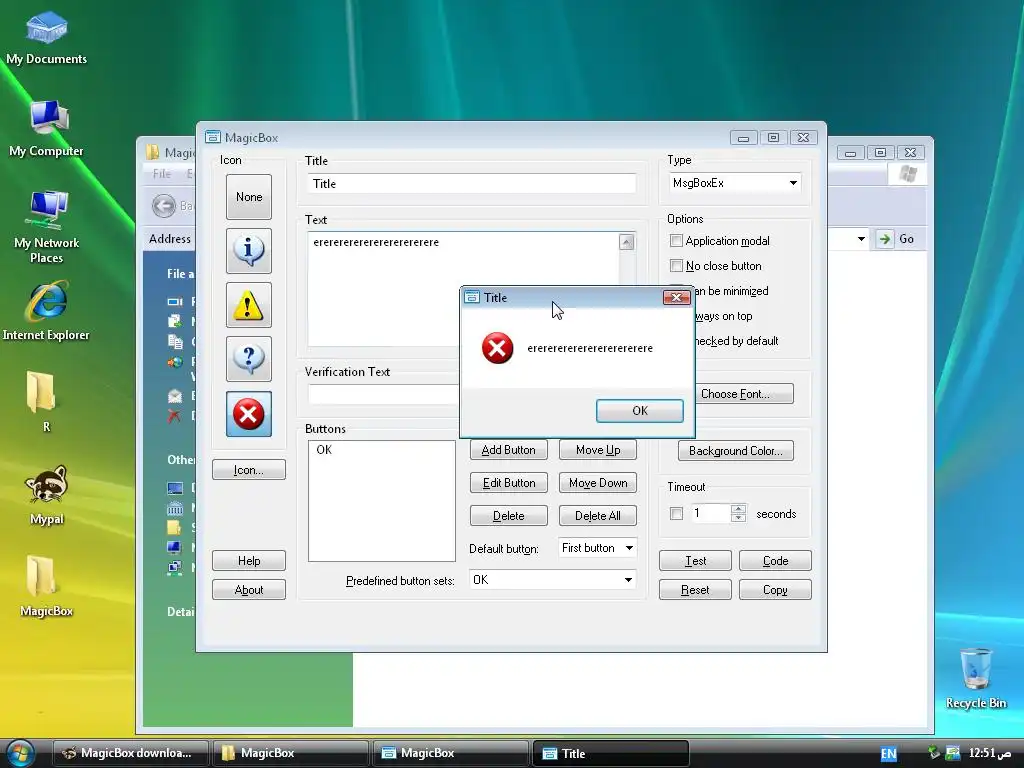This screenshot has height=768, width=1024.
Task: Click the timeout seconds value field
Action: [x=710, y=513]
